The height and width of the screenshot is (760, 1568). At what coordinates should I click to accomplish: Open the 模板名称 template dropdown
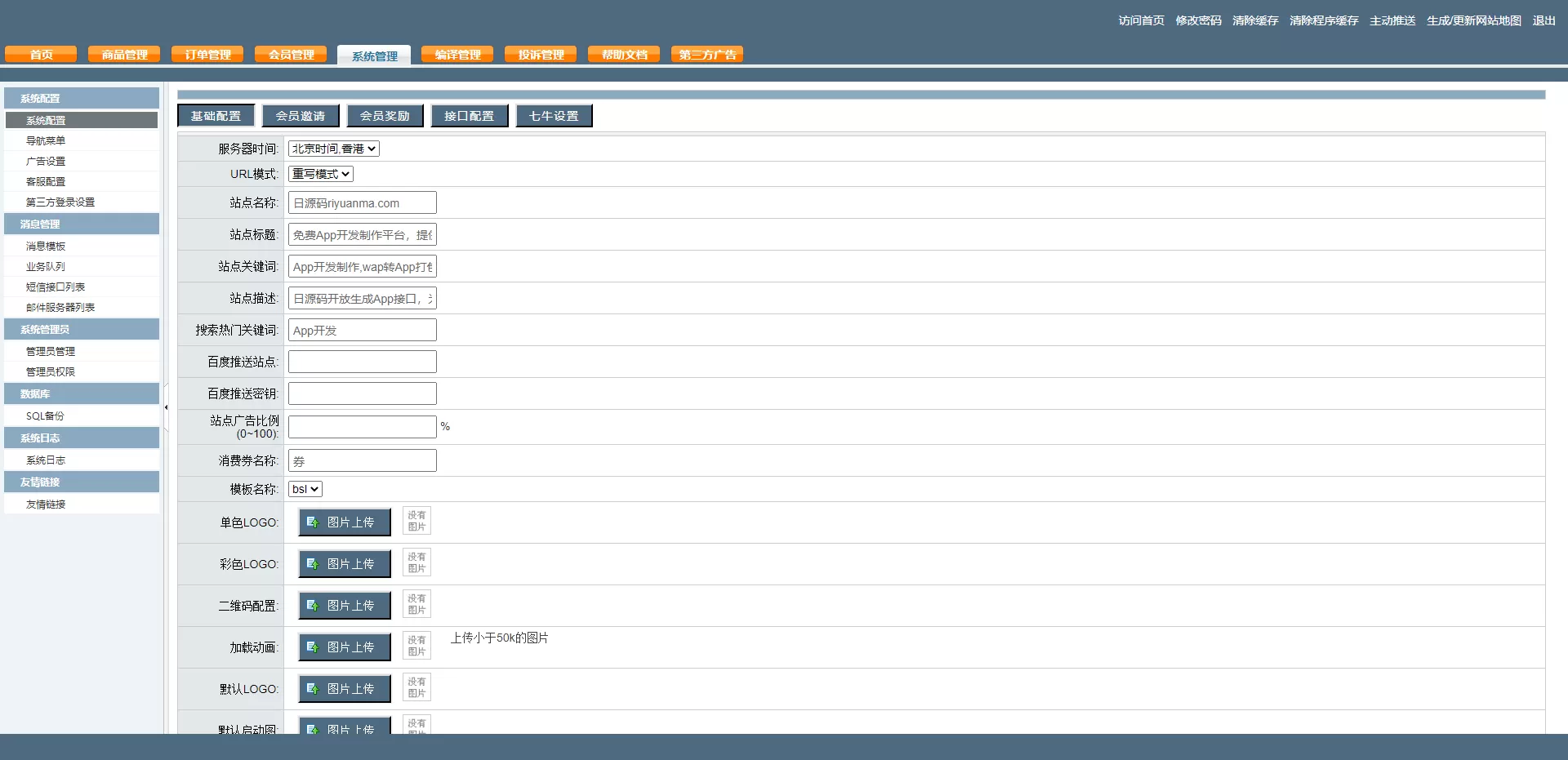[x=305, y=489]
